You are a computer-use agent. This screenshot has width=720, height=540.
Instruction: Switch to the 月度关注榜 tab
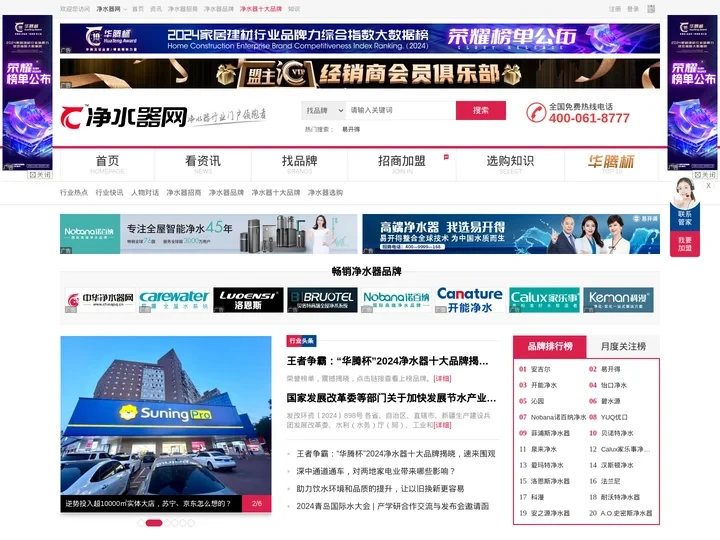point(623,346)
